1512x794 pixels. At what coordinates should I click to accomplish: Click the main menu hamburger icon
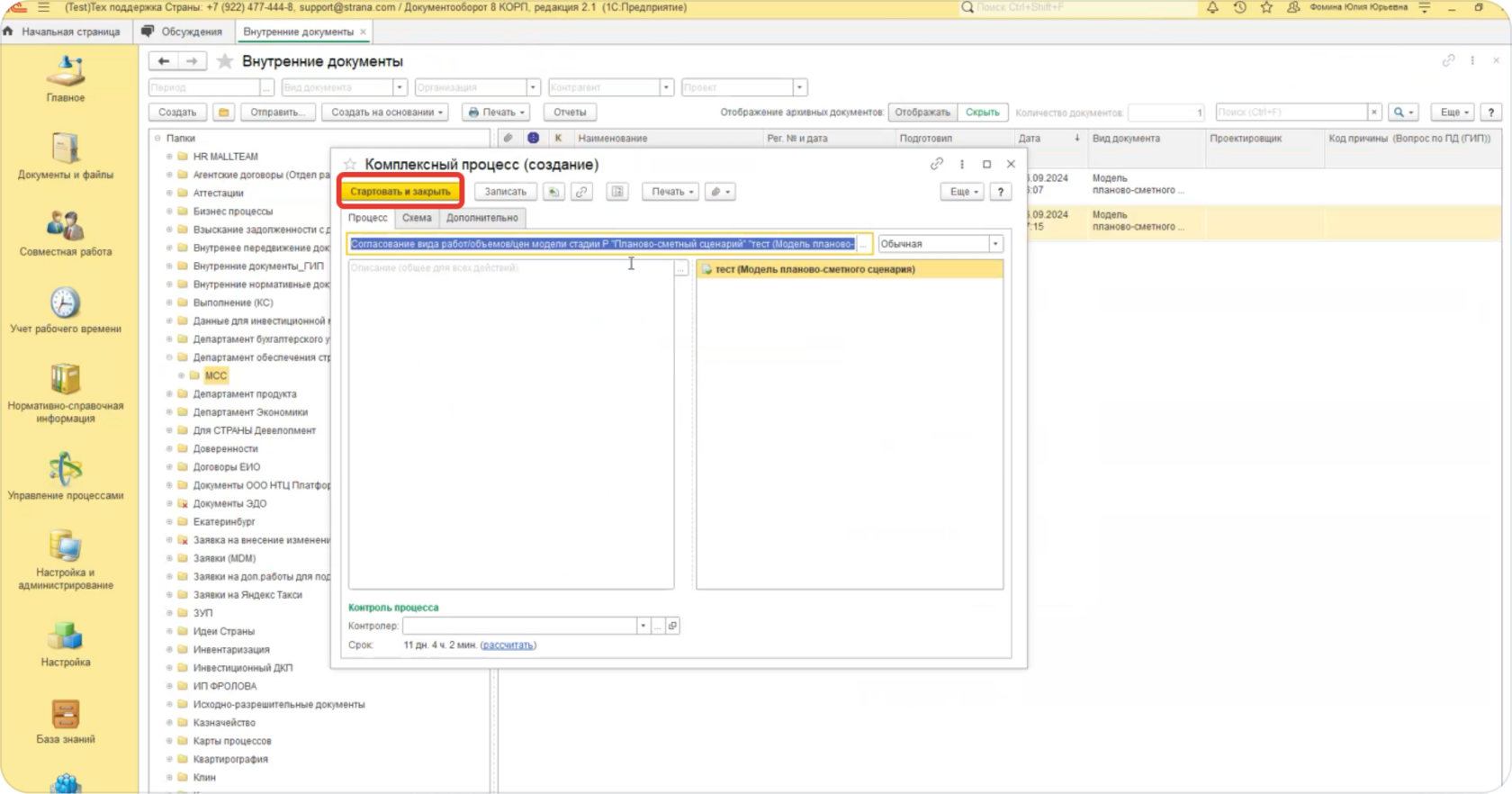43,7
